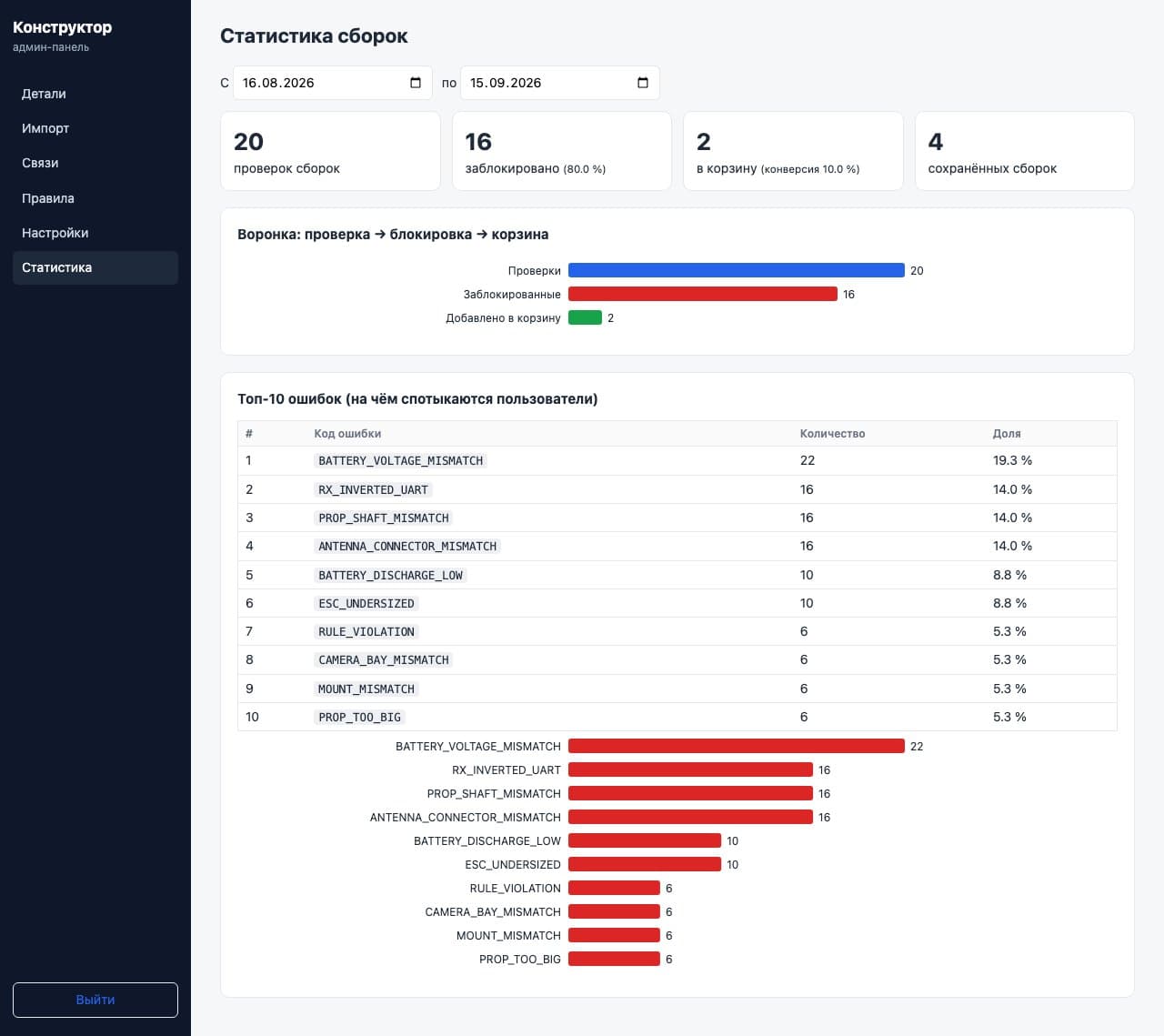
Task: Click the BATTERY_VOLTAGE_MISMATCH chart bar
Action: point(737,746)
